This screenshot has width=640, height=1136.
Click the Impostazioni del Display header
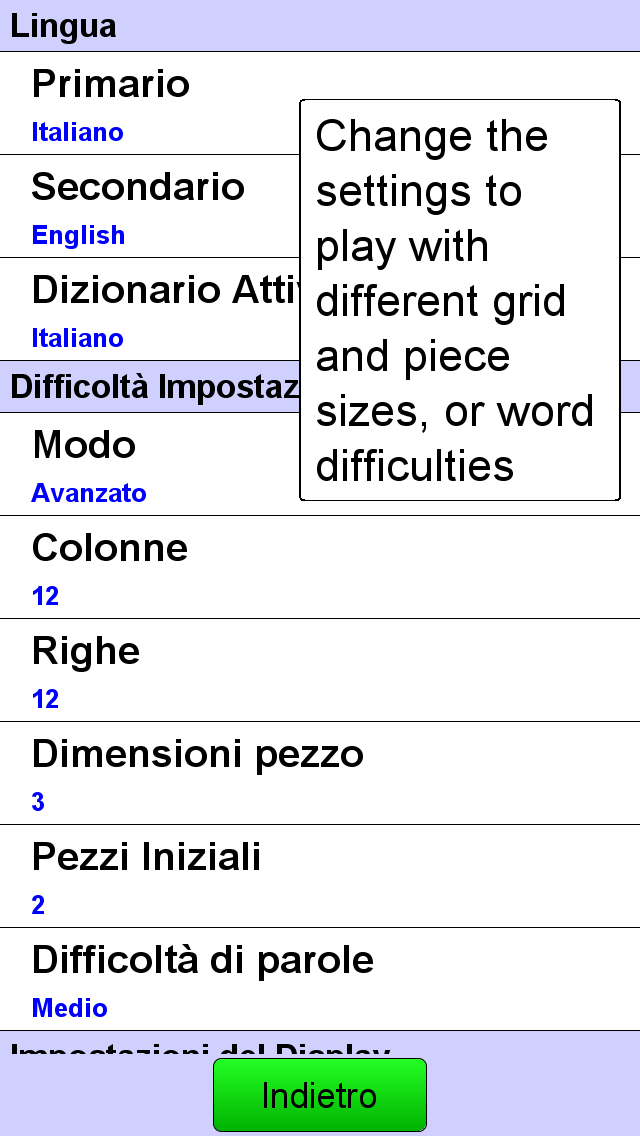pyautogui.click(x=320, y=1044)
